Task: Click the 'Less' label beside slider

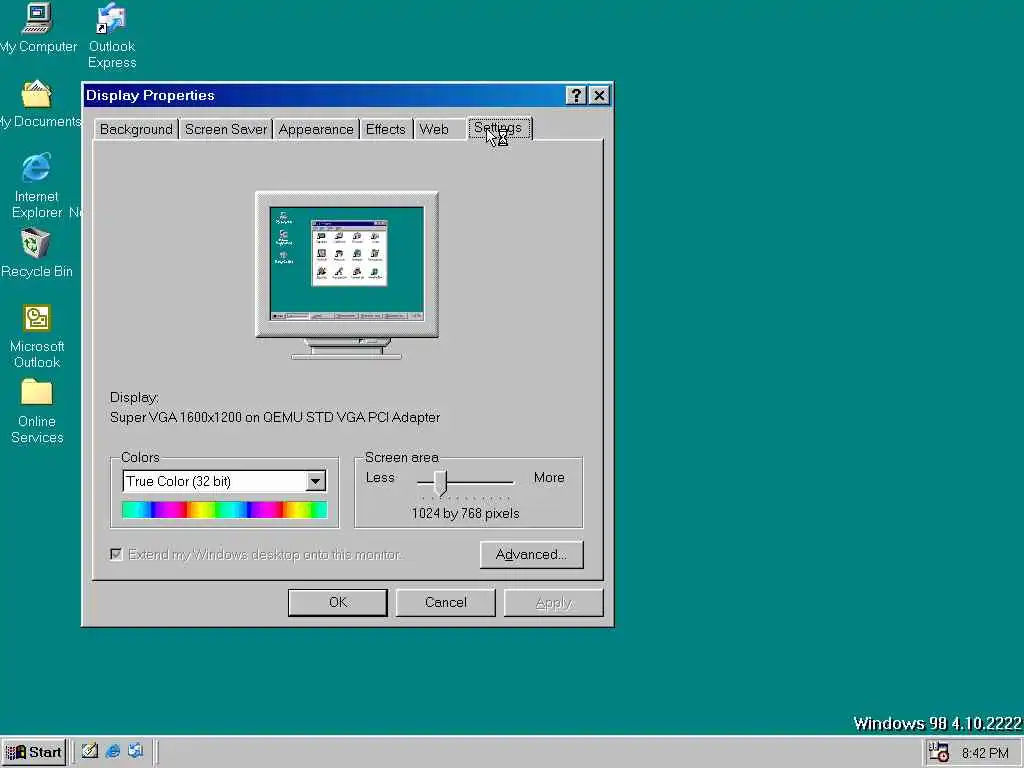Action: 380,477
